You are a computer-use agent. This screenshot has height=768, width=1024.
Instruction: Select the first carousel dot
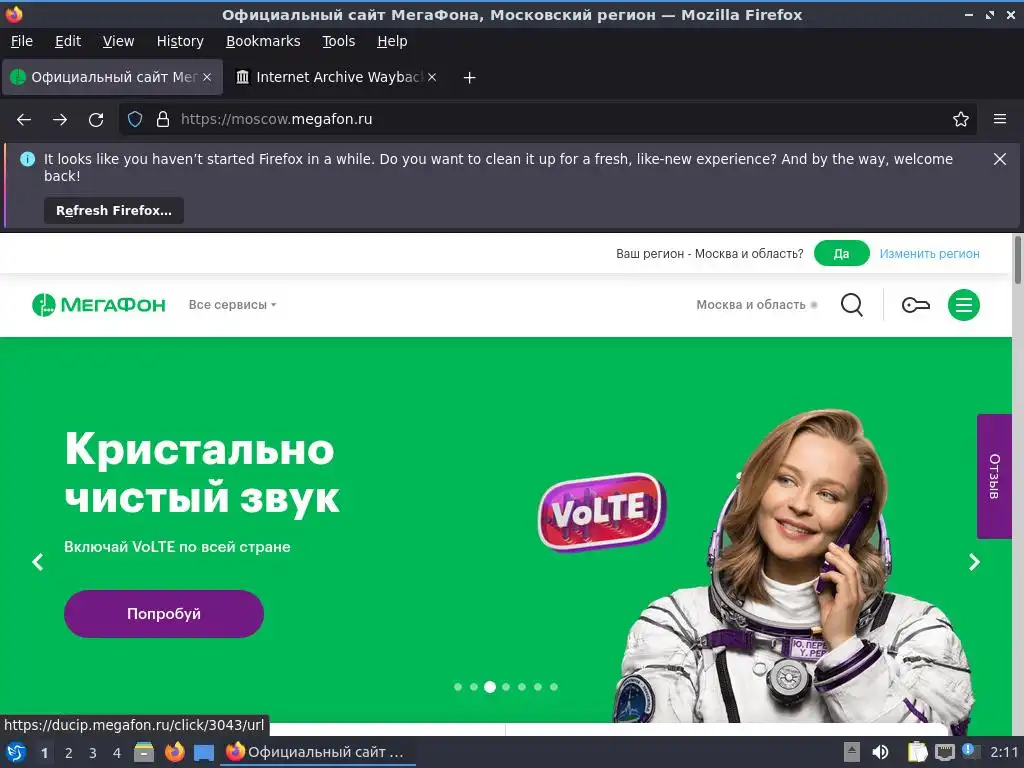pos(458,687)
